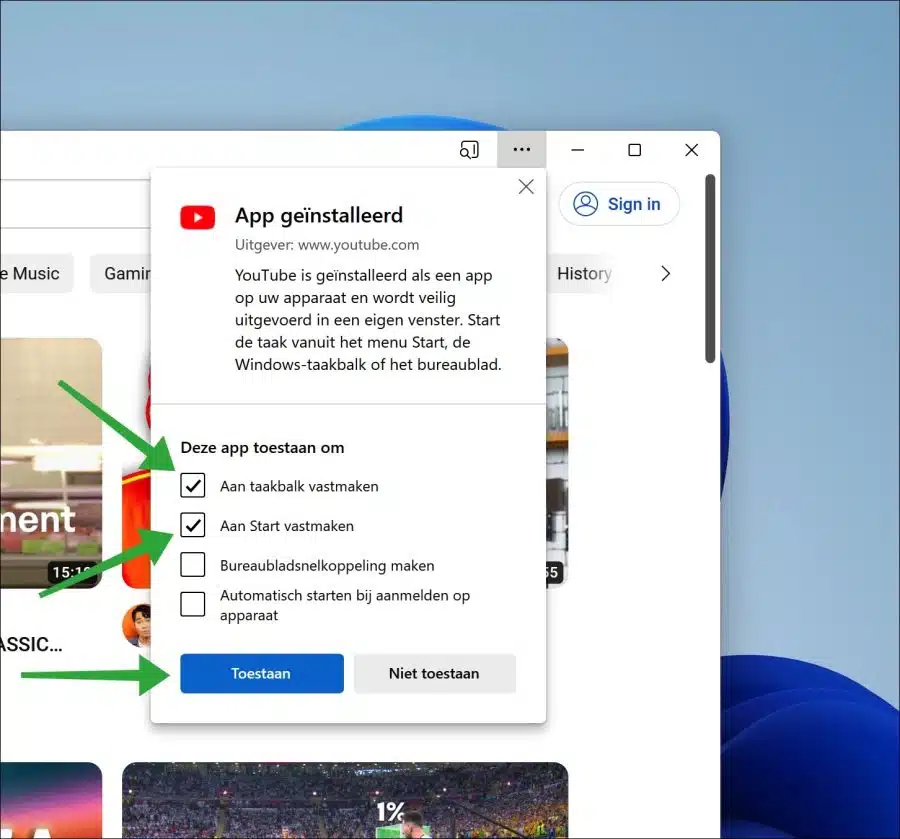
Task: Select the Gaming category chip
Action: [122, 273]
